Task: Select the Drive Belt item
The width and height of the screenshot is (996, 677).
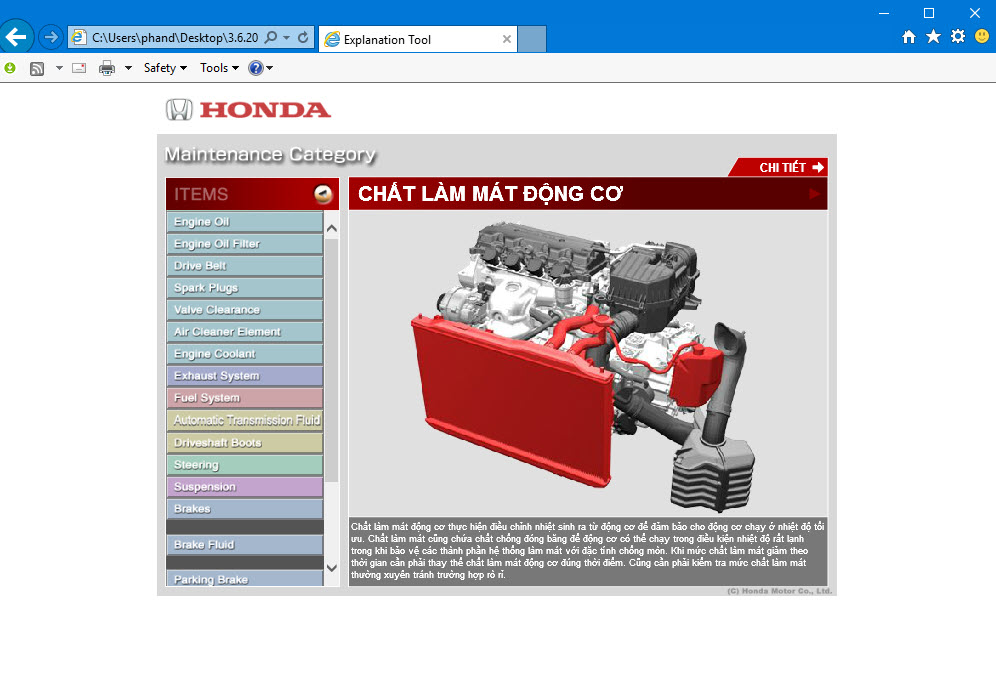Action: coord(245,265)
